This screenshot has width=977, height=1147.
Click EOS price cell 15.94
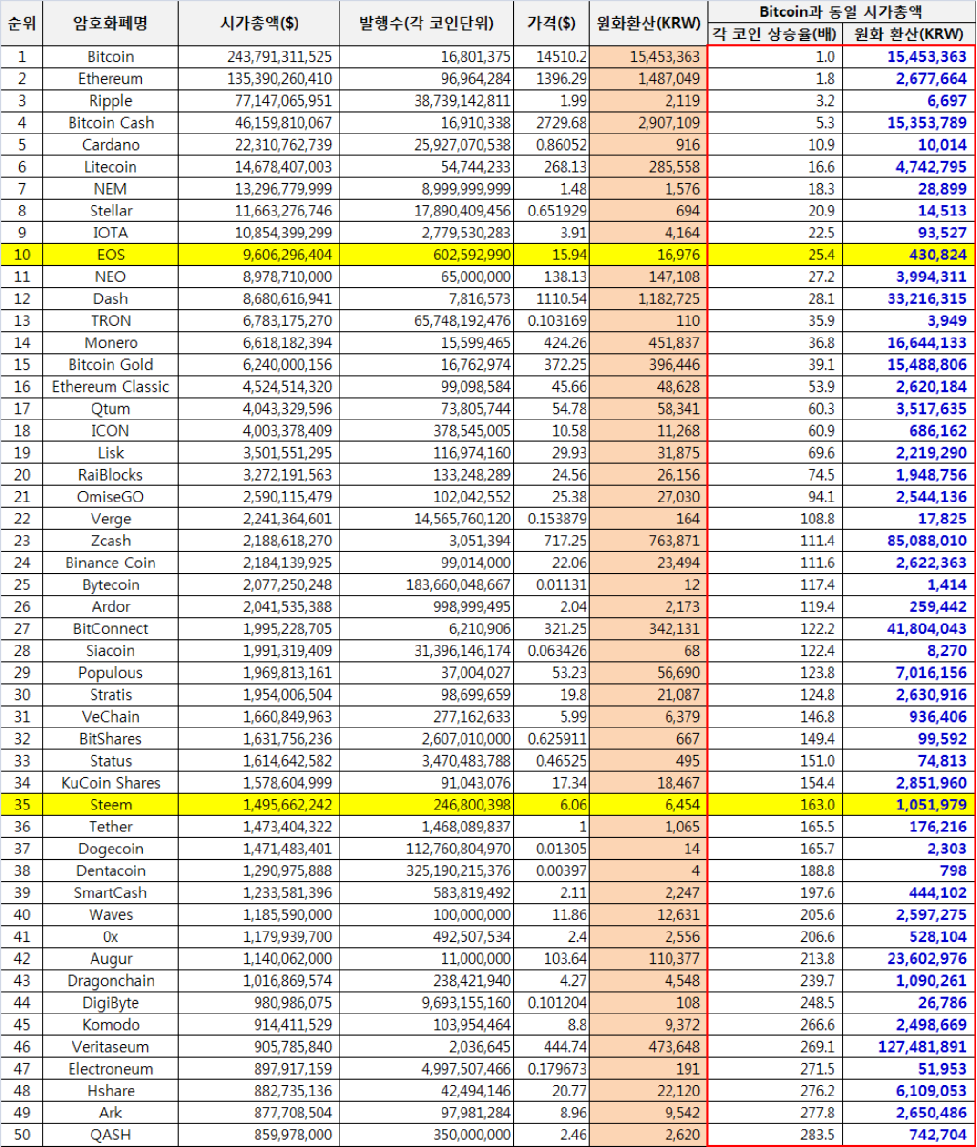[551, 255]
